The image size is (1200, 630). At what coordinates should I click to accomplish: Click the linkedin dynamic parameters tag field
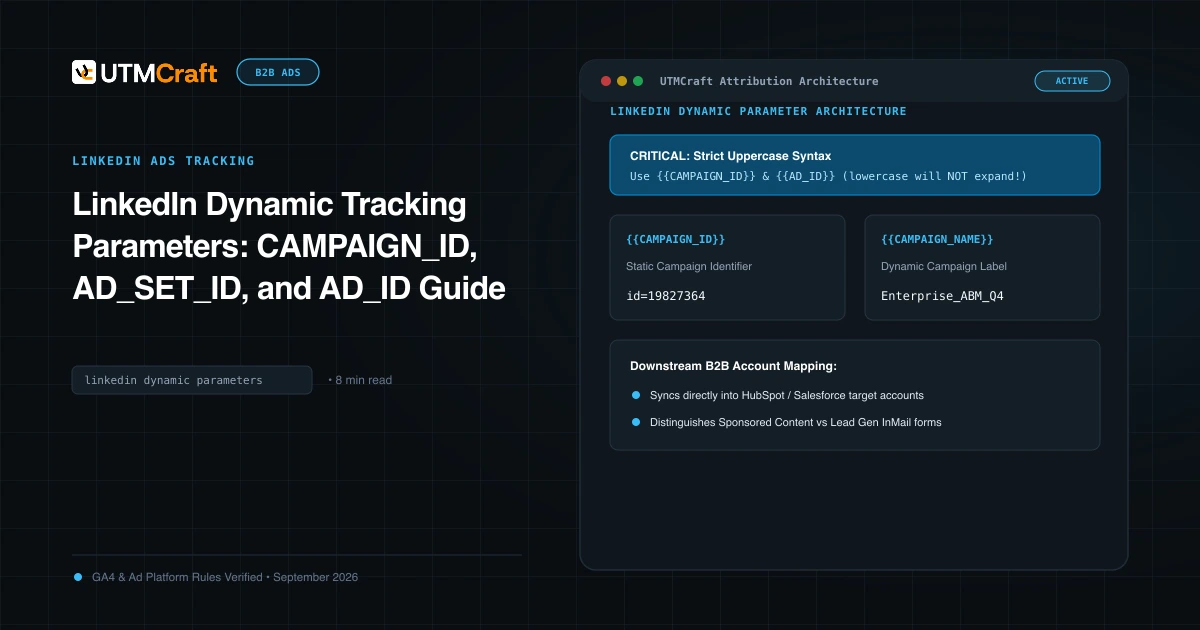[192, 380]
